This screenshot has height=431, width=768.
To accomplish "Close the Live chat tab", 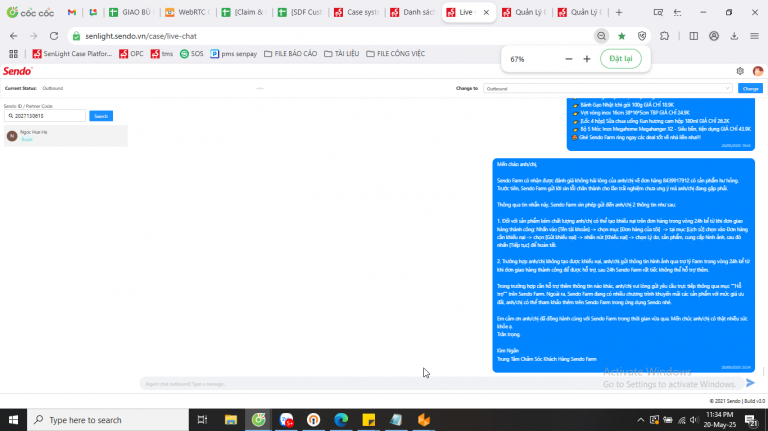I will [x=486, y=12].
